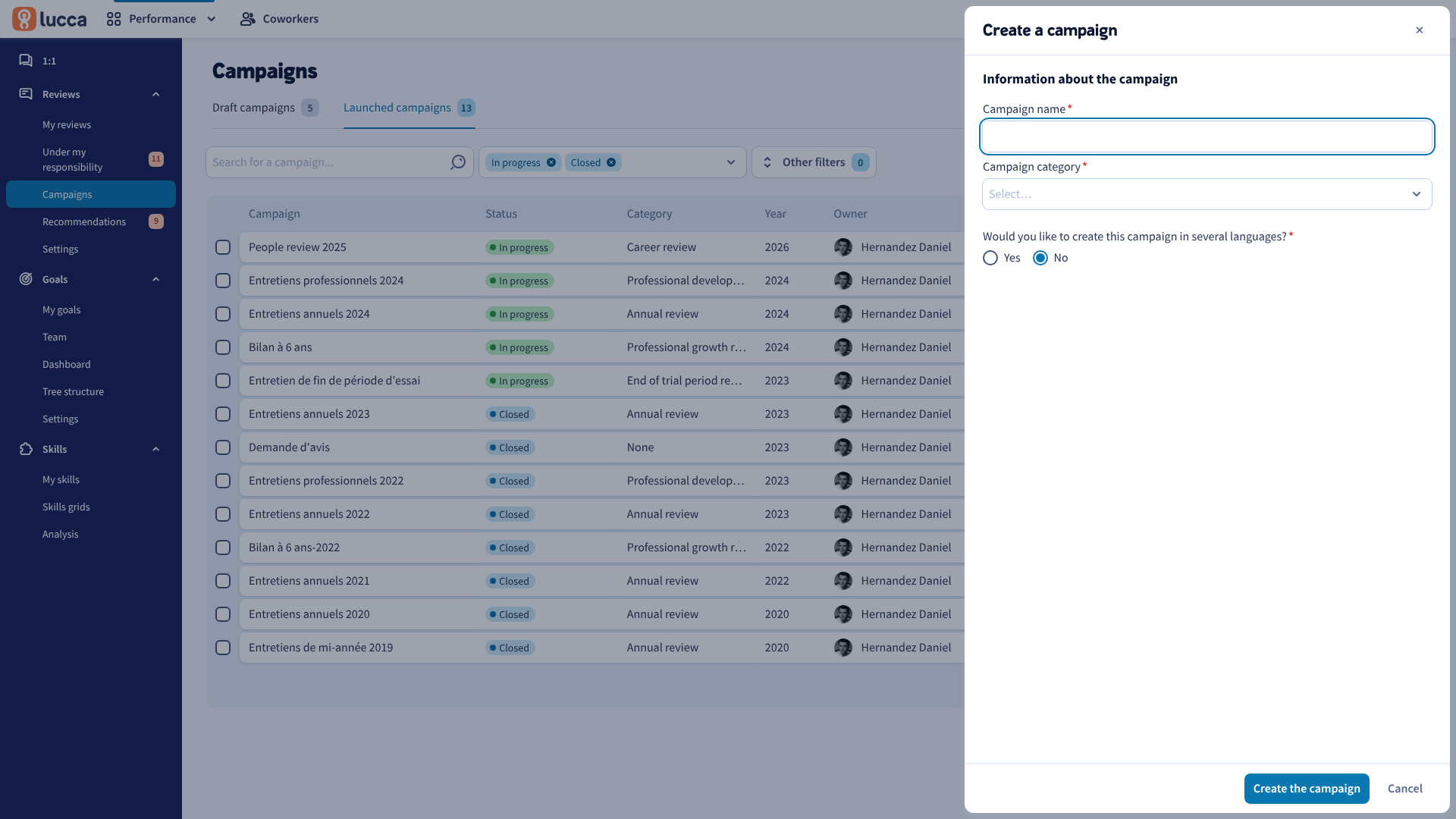Click the 1:1 sidebar icon
This screenshot has height=819, width=1456.
tap(26, 61)
